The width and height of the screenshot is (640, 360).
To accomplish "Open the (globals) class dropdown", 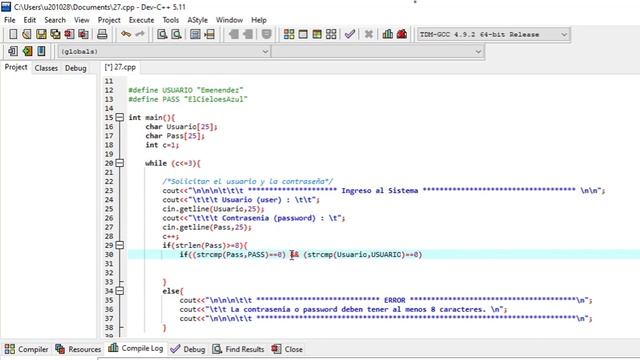I will coord(164,52).
